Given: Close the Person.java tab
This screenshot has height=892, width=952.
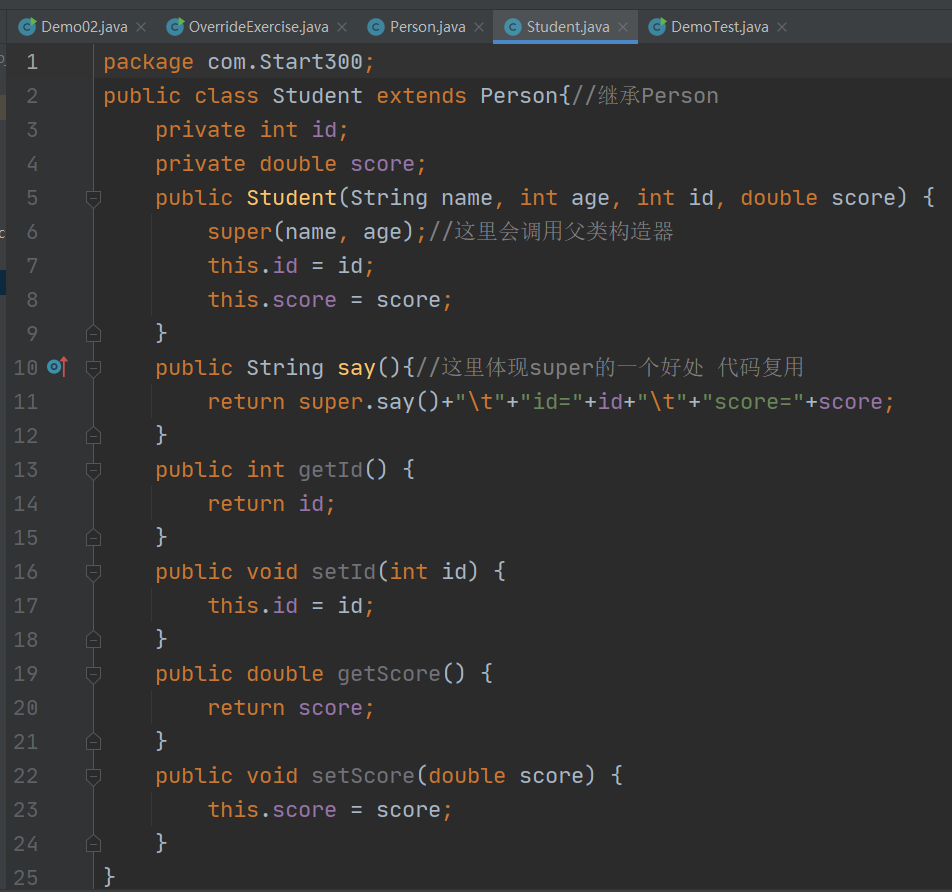Looking at the screenshot, I should 479,27.
